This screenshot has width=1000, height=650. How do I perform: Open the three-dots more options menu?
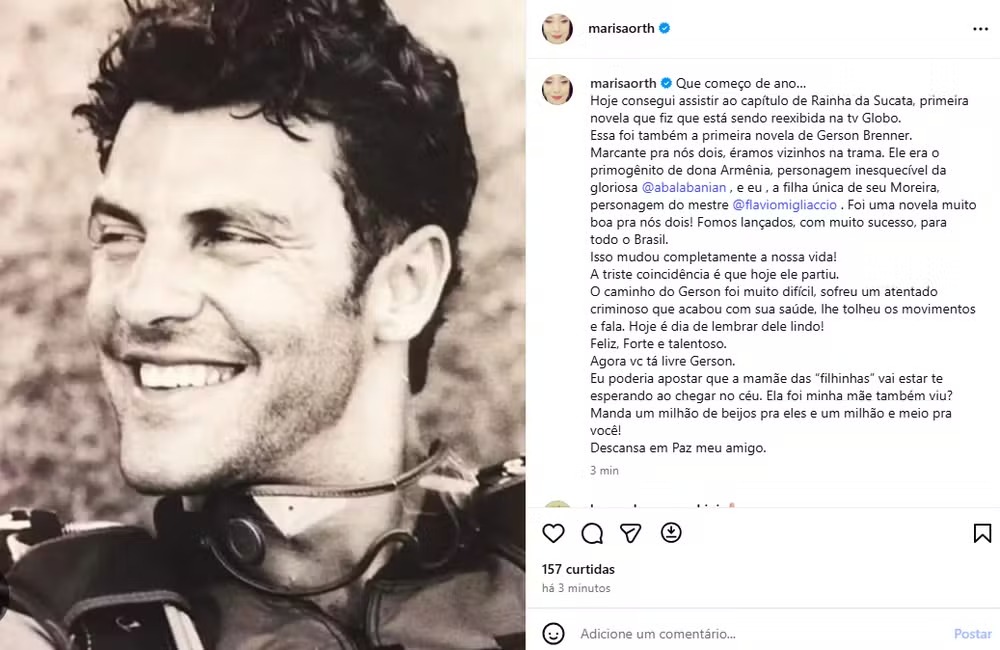pos(980,29)
